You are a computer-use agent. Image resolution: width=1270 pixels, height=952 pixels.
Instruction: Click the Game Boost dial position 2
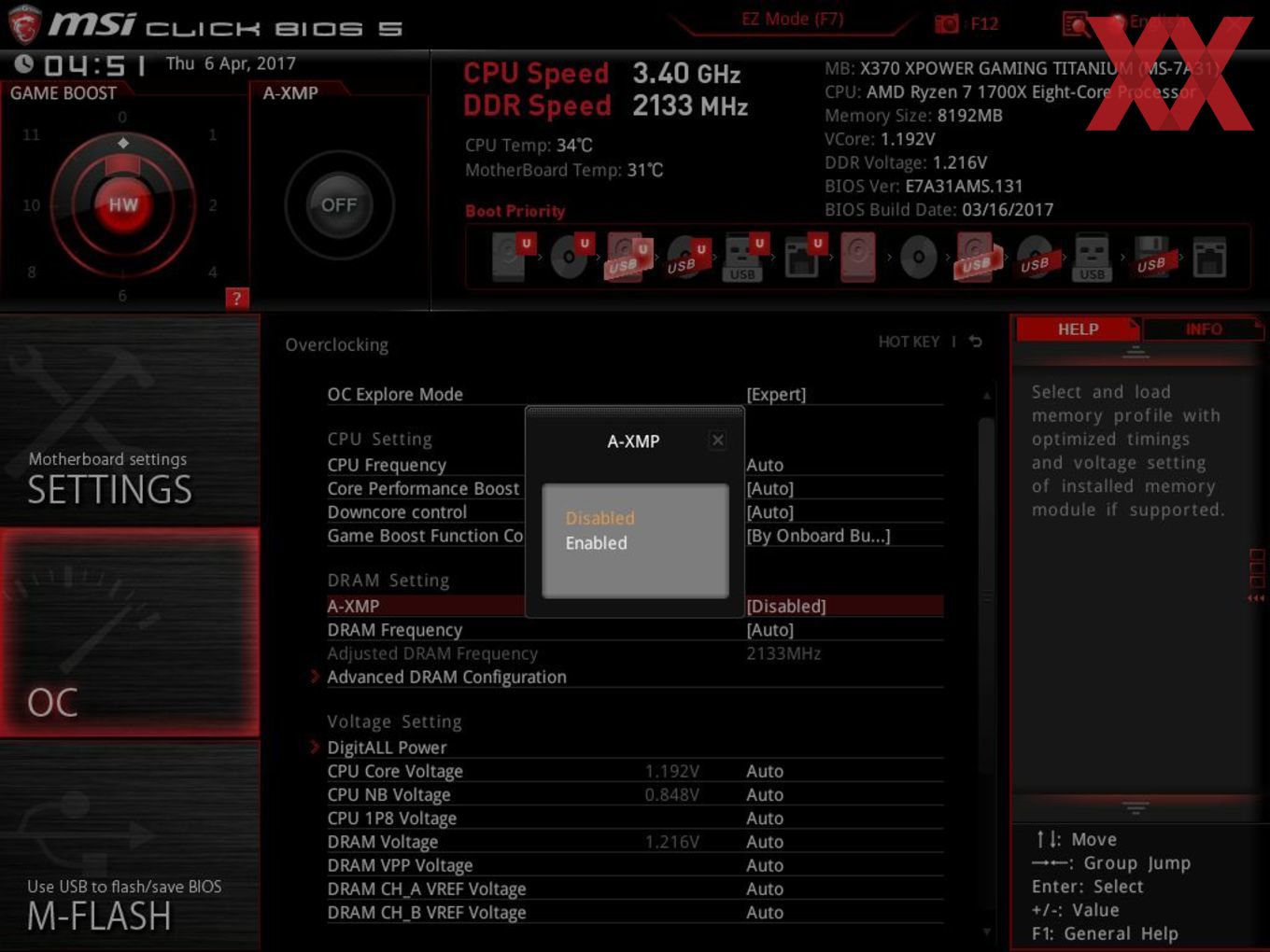point(213,204)
